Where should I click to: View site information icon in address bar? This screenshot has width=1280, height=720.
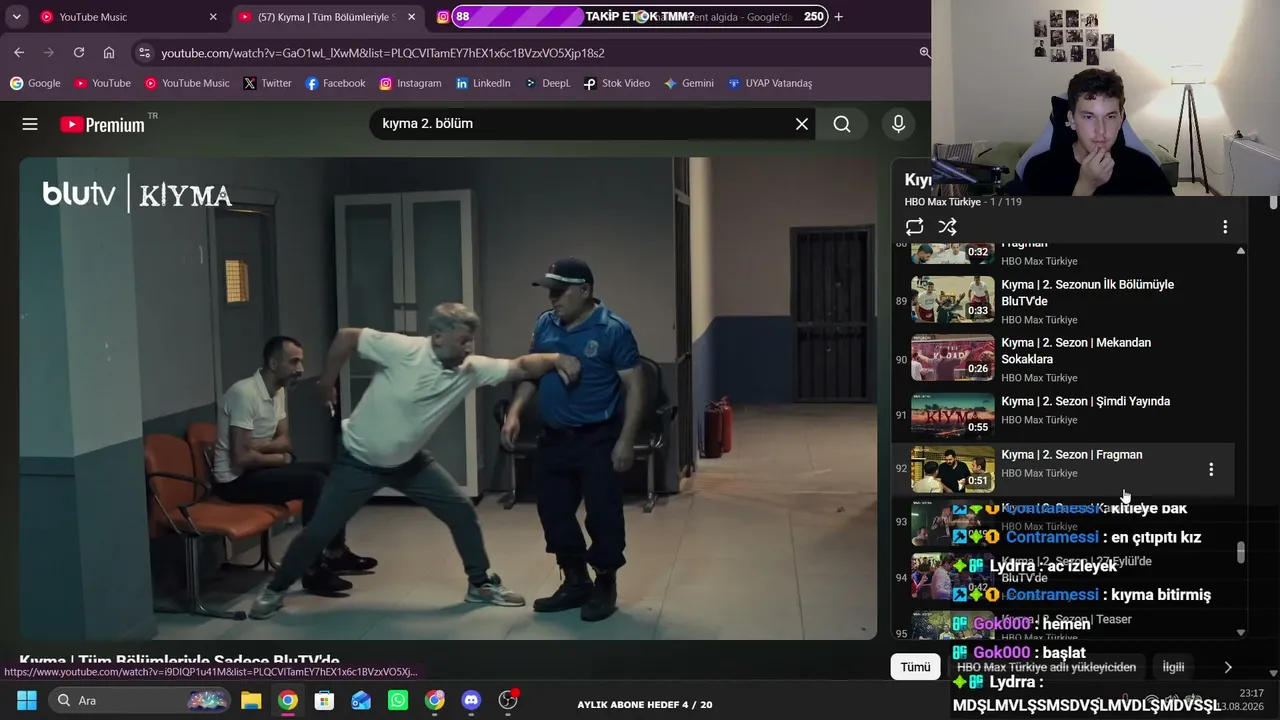tap(144, 53)
